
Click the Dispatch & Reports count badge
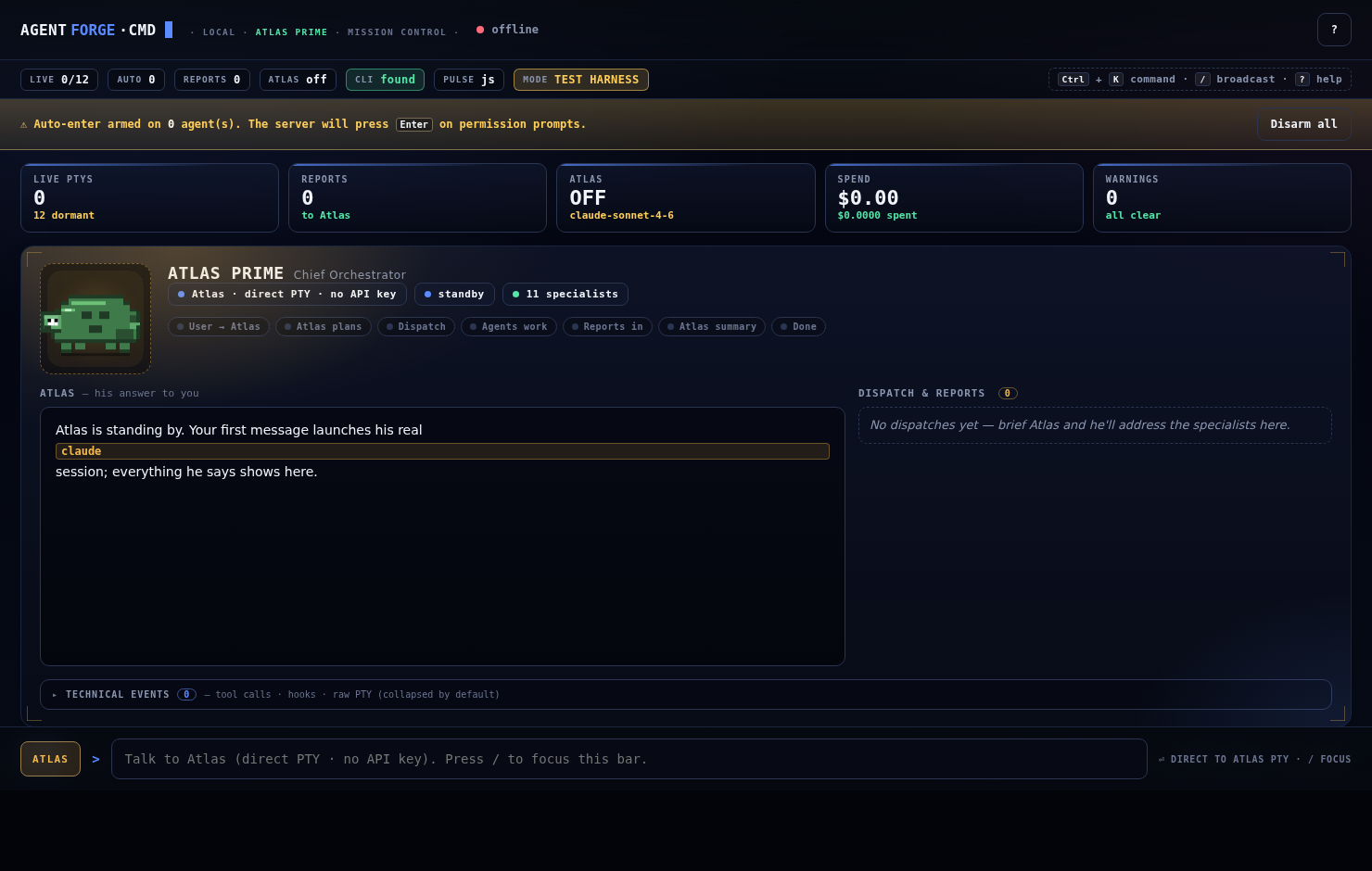[1008, 393]
